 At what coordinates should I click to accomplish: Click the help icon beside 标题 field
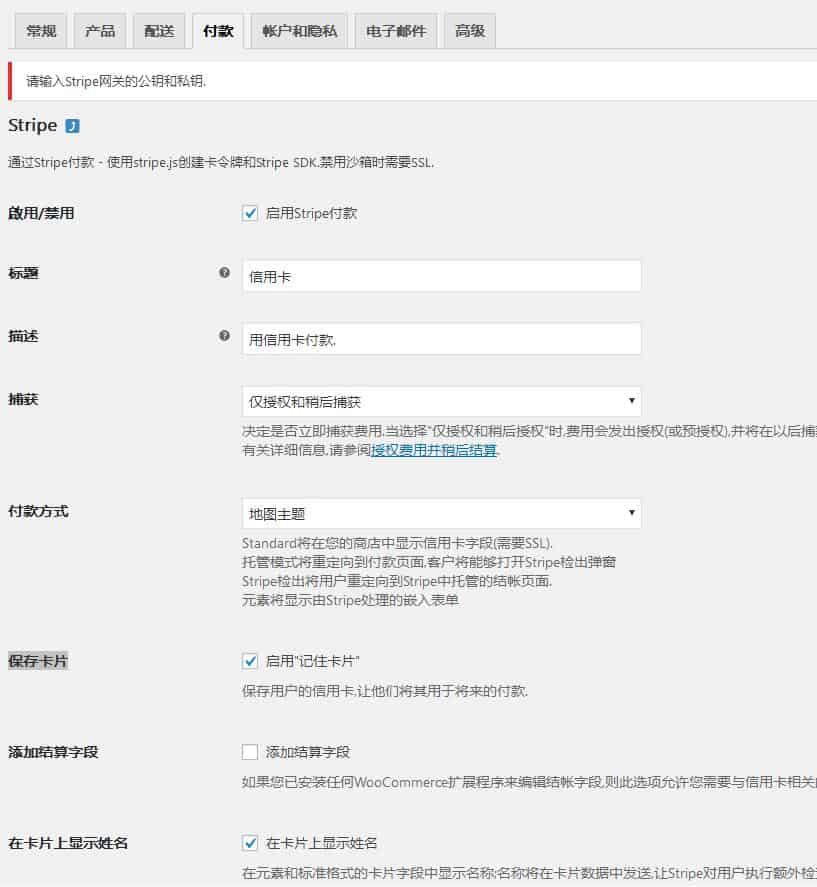coord(225,273)
